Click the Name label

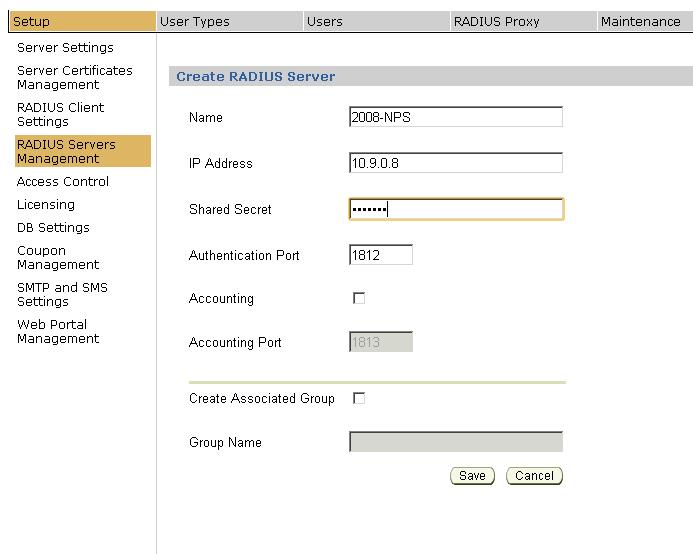click(x=206, y=117)
